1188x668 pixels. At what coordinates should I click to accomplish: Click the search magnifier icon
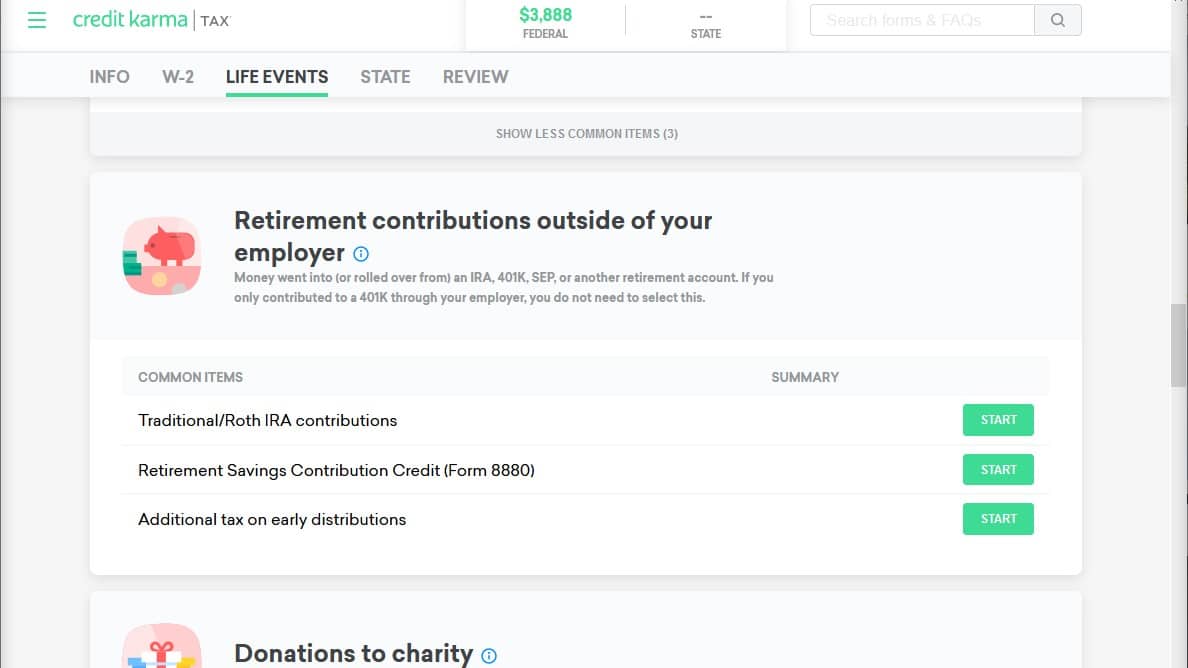(1058, 20)
